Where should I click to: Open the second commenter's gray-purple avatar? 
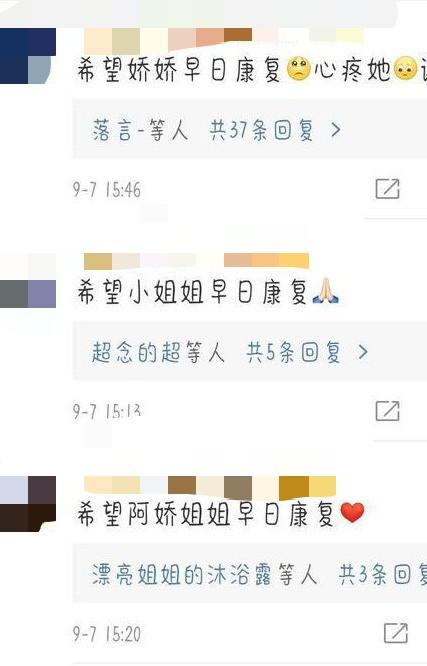tap(28, 280)
